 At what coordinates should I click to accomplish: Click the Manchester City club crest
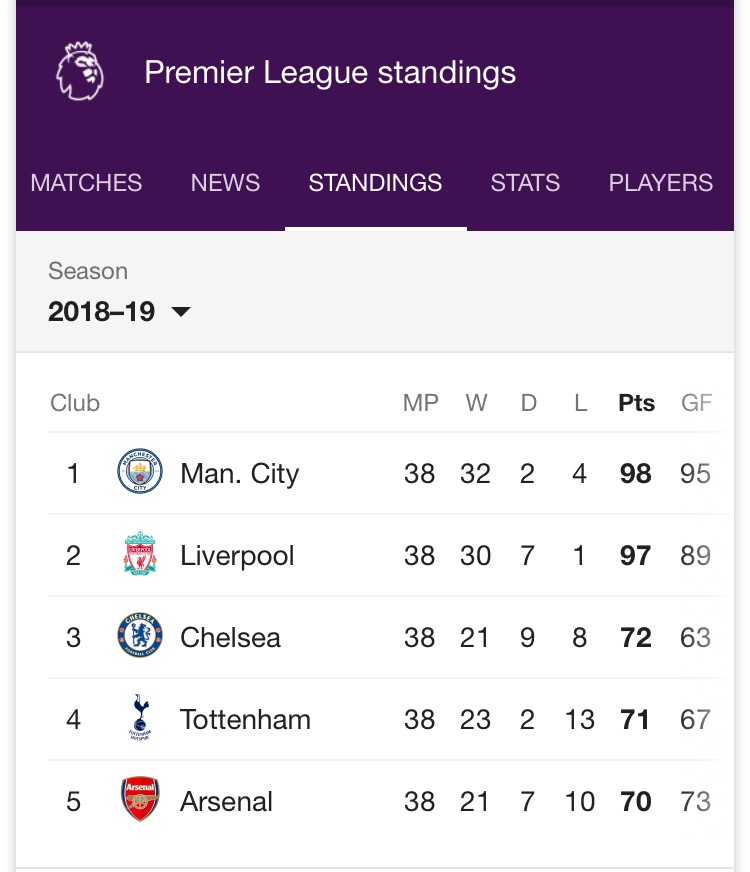[140, 473]
